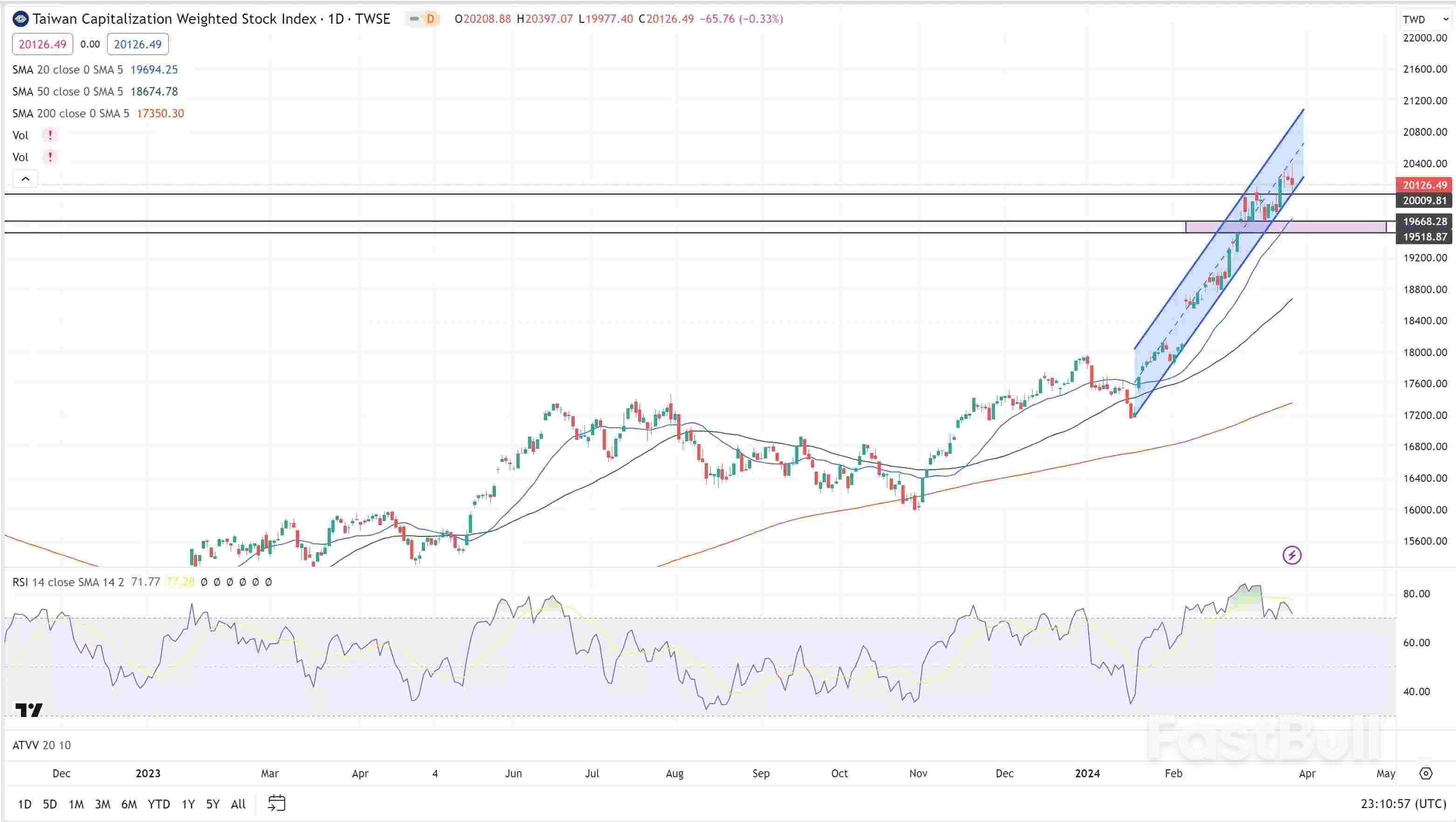Viewport: 1456px width, 822px height.
Task: Switch to the 5Y range
Action: pyautogui.click(x=213, y=804)
